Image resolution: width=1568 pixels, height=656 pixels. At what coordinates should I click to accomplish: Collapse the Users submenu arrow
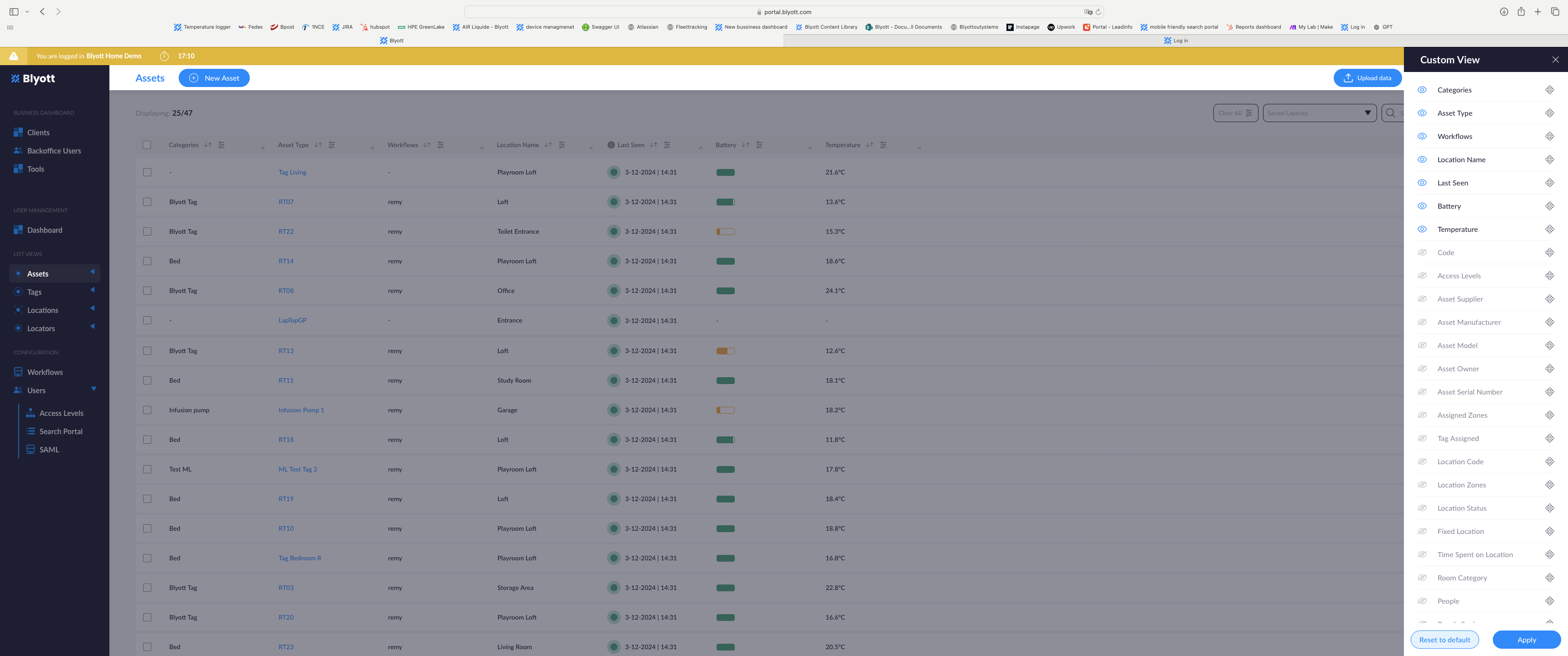coord(94,389)
